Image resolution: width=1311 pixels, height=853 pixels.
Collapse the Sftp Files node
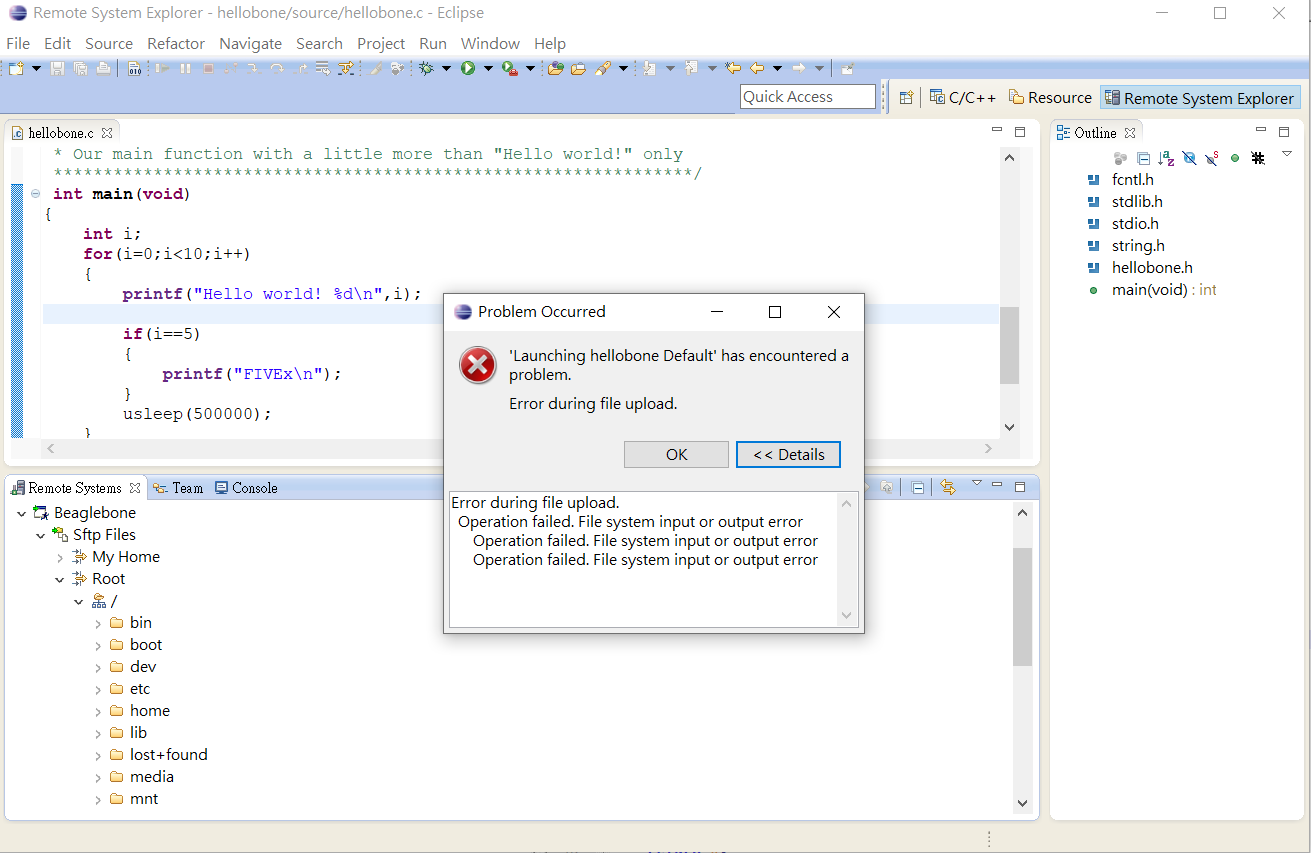pos(41,535)
